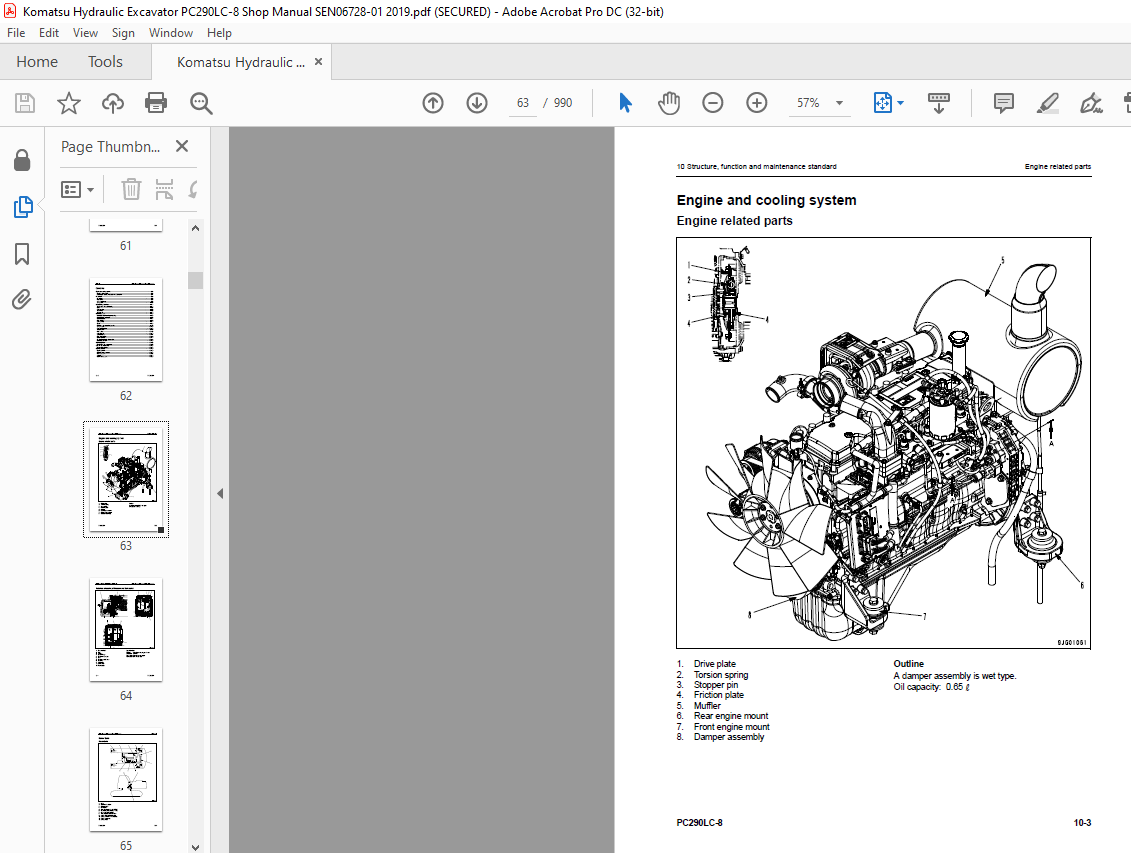Open the Edit menu
The width and height of the screenshot is (1131, 853).
(x=49, y=33)
